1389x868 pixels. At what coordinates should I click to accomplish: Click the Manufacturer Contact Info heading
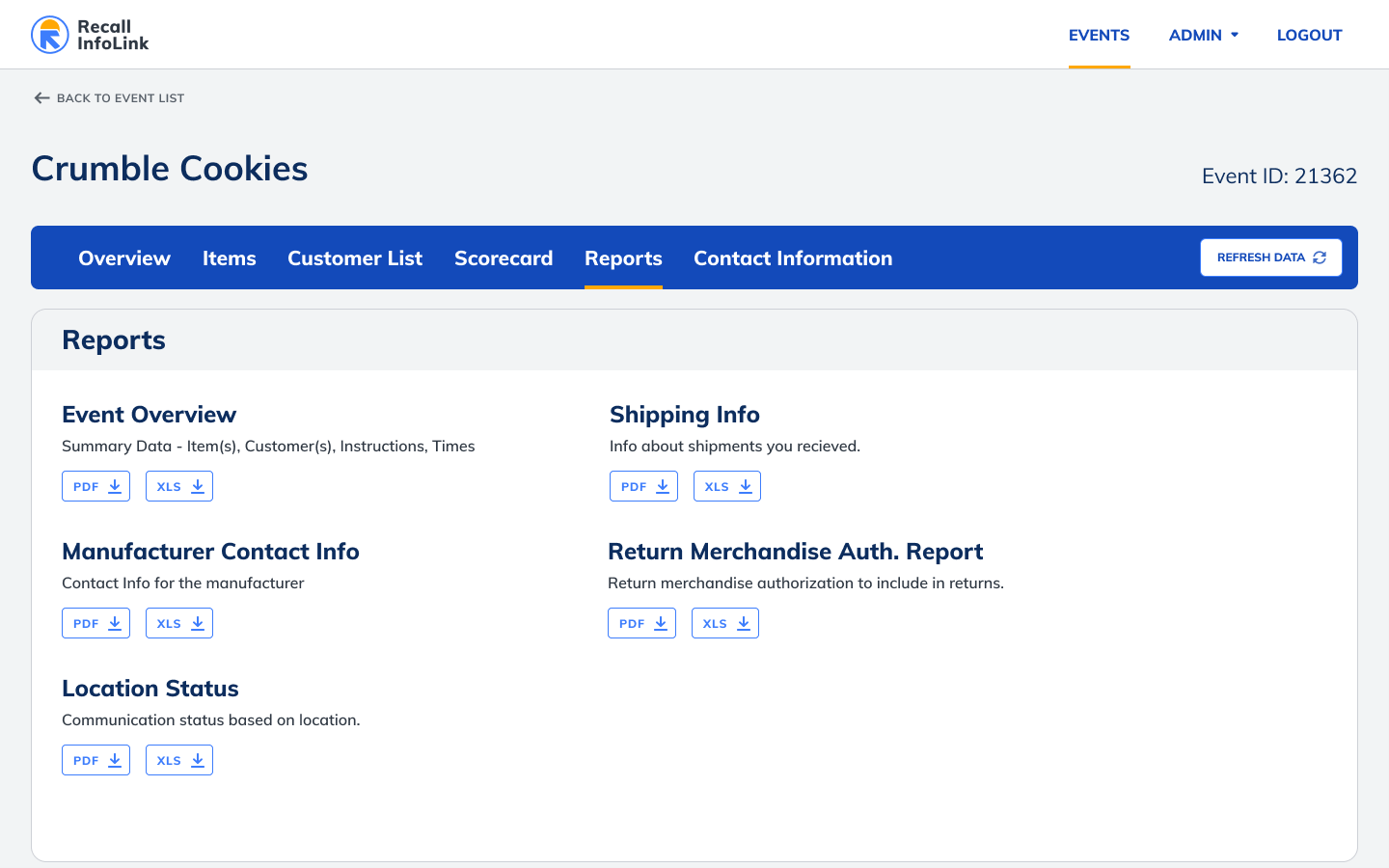(x=210, y=552)
